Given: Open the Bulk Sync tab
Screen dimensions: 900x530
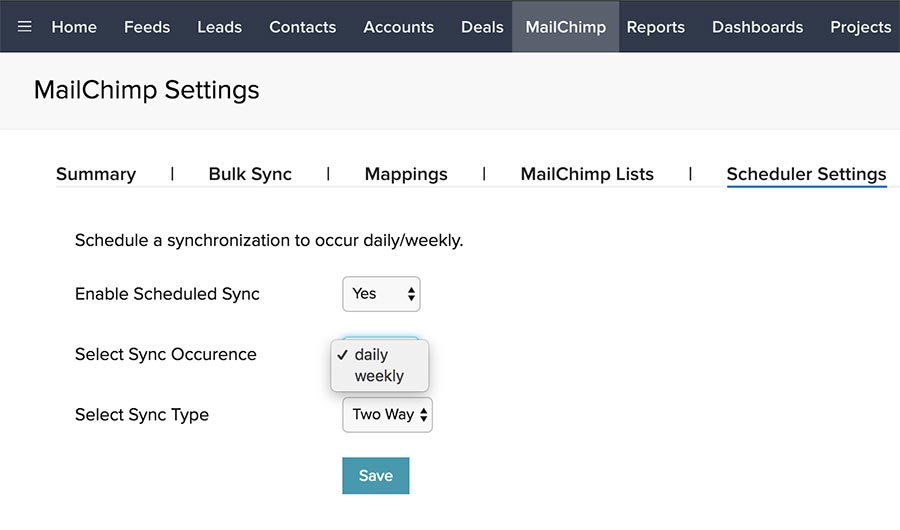Looking at the screenshot, I should [x=250, y=174].
